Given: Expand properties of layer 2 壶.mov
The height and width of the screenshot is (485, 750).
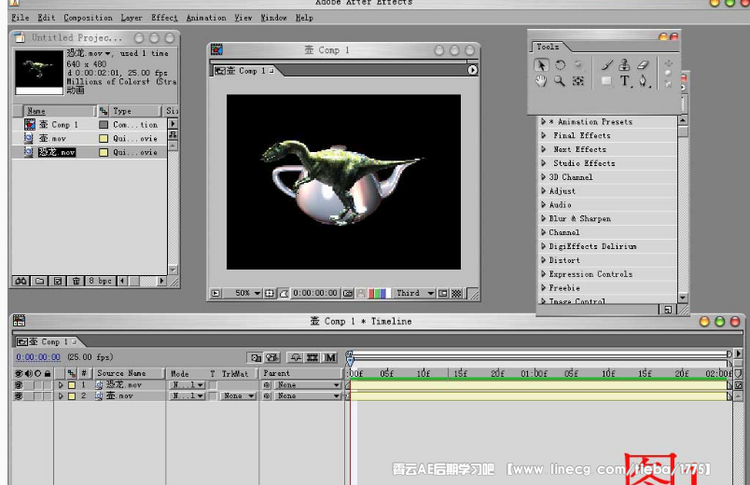Looking at the screenshot, I should 61,396.
